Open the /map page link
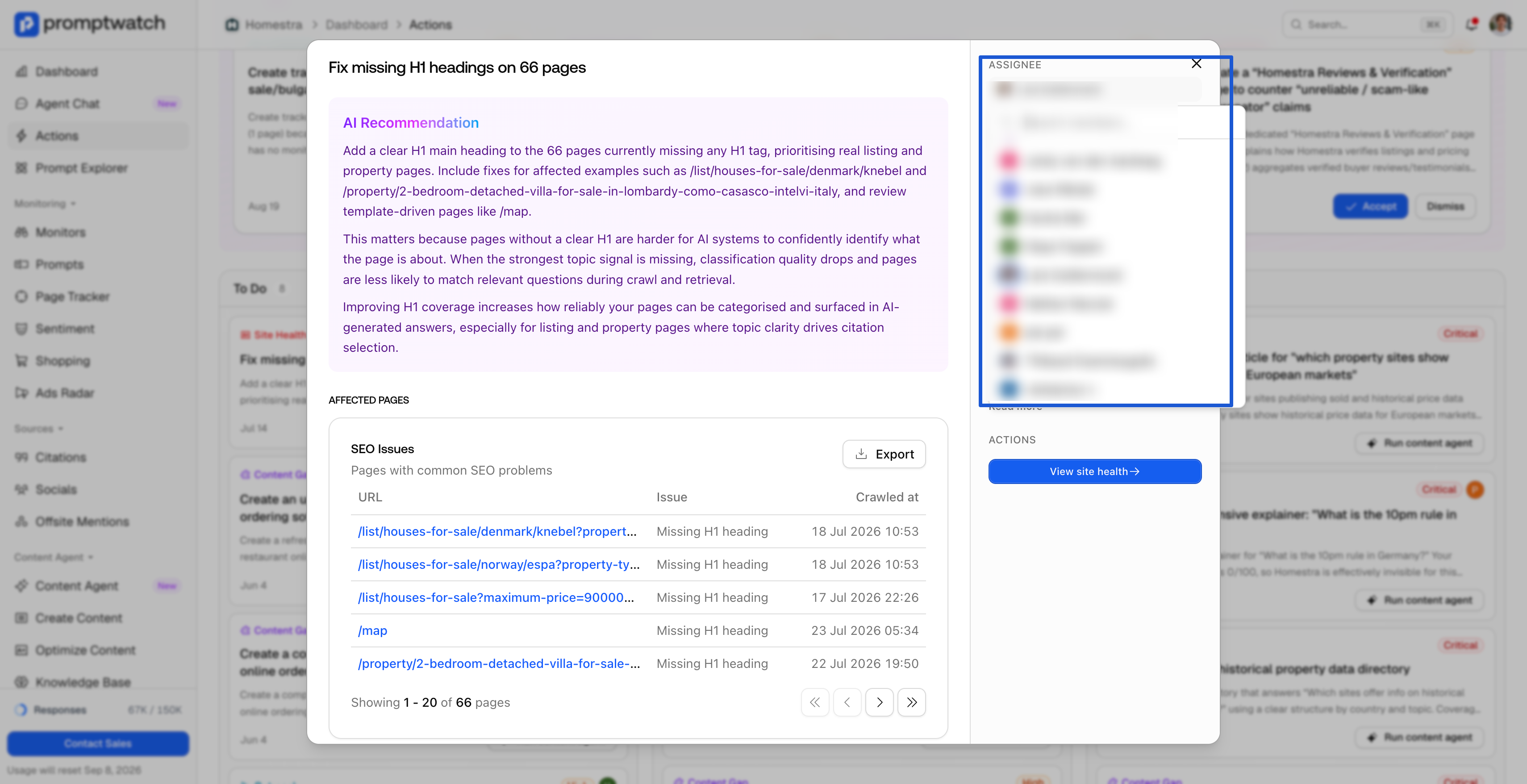 click(x=372, y=630)
